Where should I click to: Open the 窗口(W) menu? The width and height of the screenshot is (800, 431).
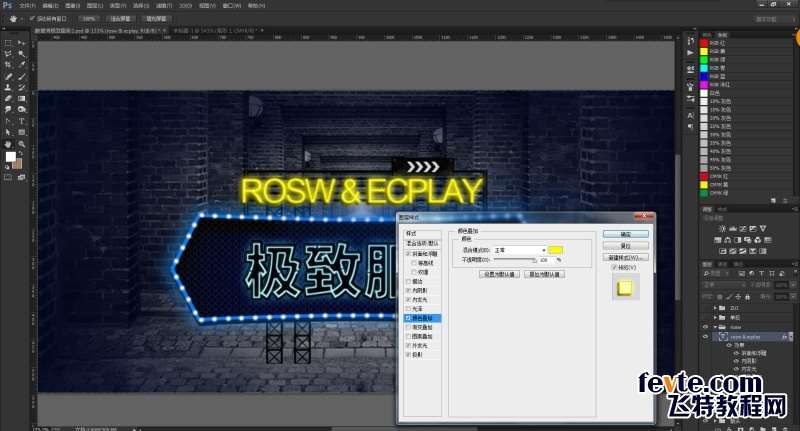pyautogui.click(x=232, y=6)
